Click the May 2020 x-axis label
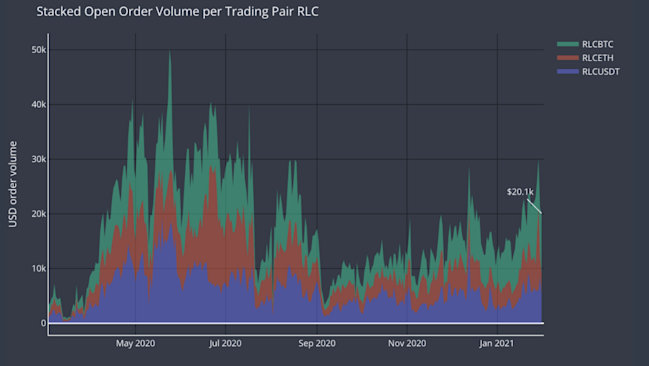 [x=135, y=343]
